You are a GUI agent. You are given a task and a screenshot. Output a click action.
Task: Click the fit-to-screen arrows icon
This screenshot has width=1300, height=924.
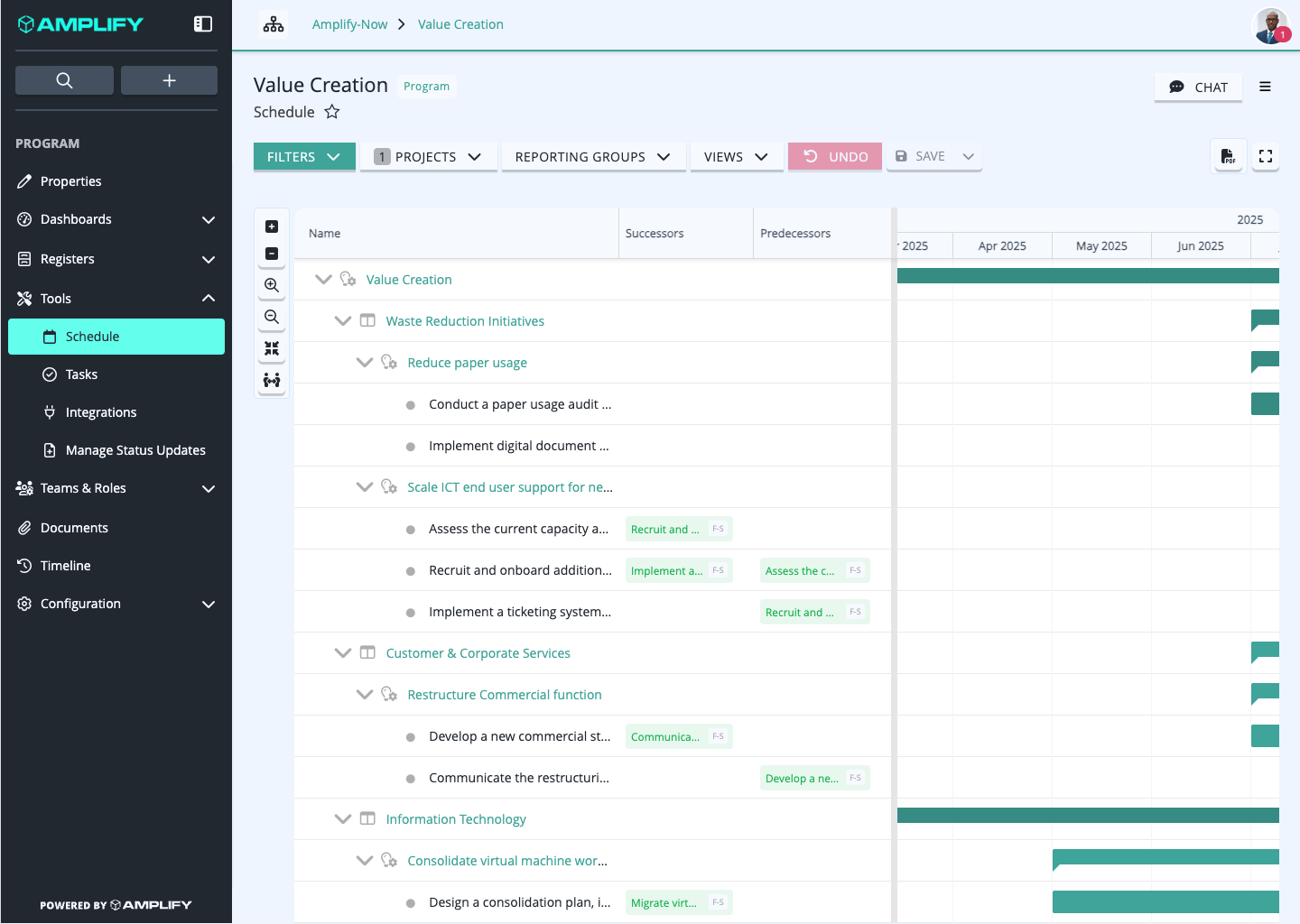tap(272, 348)
